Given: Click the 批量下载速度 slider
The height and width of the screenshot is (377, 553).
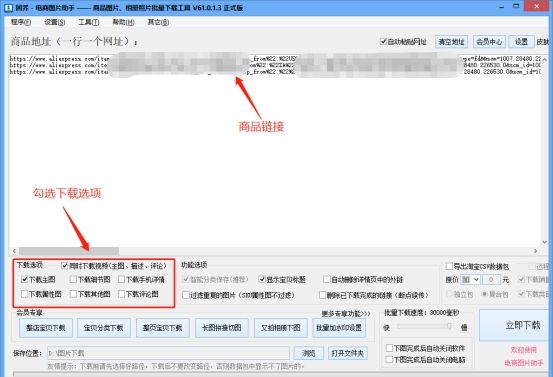Looking at the screenshot, I should tap(424, 327).
